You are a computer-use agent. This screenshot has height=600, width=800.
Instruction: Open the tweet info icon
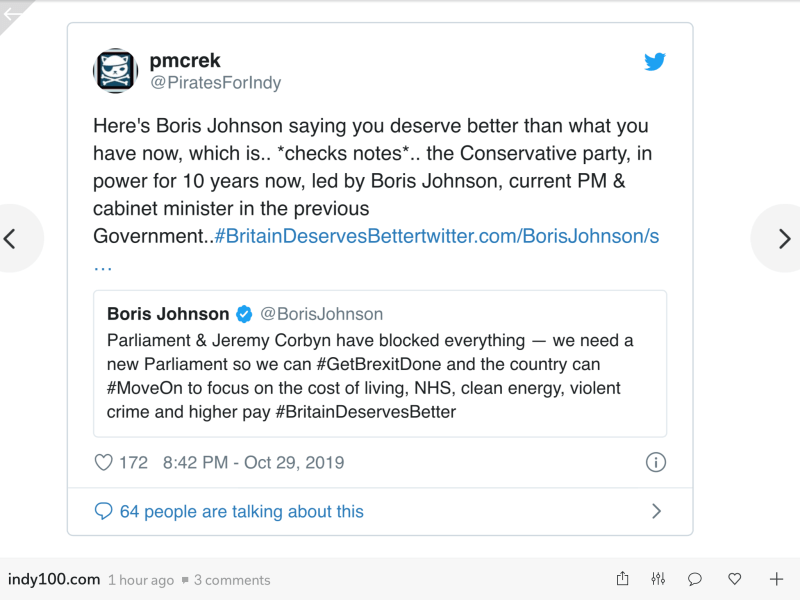coord(655,462)
